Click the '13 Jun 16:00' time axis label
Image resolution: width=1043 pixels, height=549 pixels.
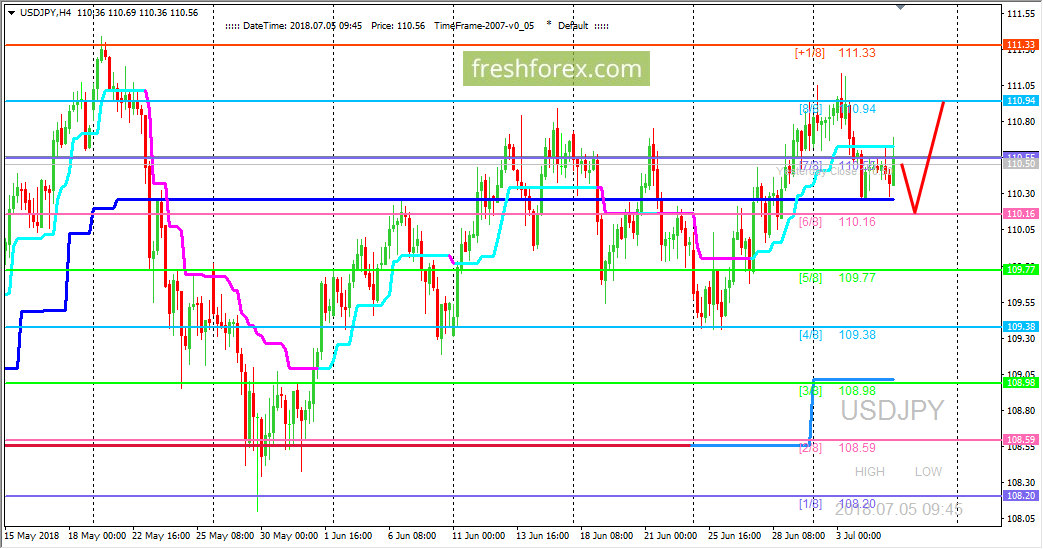(x=542, y=536)
